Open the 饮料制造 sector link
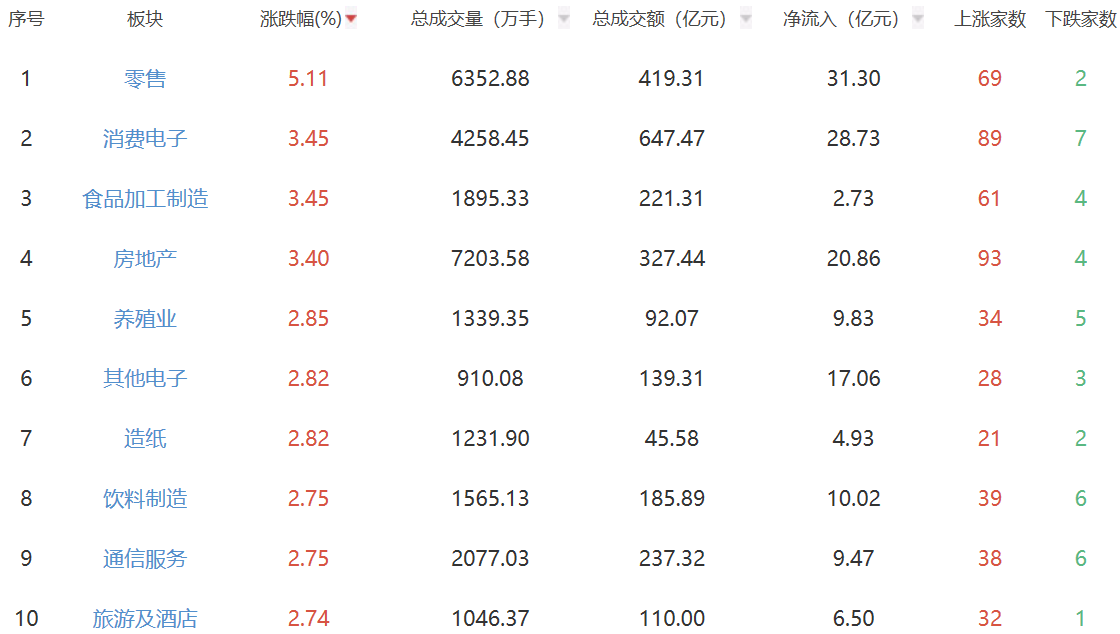The image size is (1120, 634). coord(145,499)
